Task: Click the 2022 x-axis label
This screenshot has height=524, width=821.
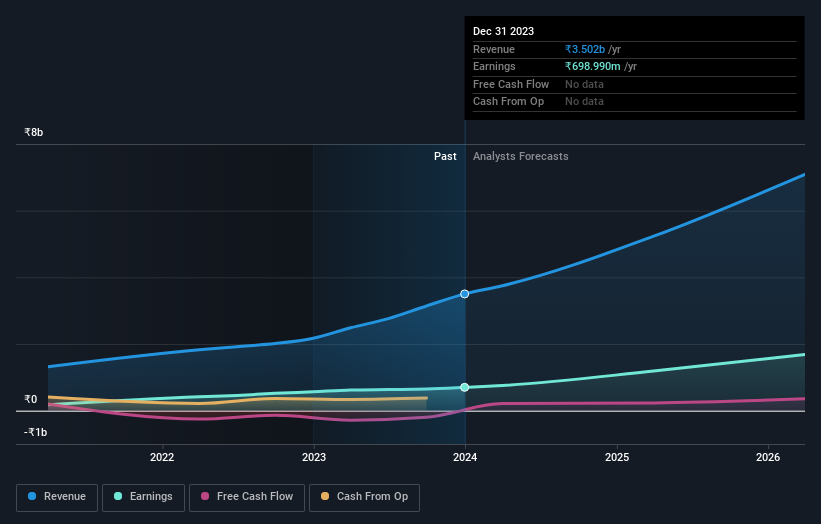Action: (162, 457)
